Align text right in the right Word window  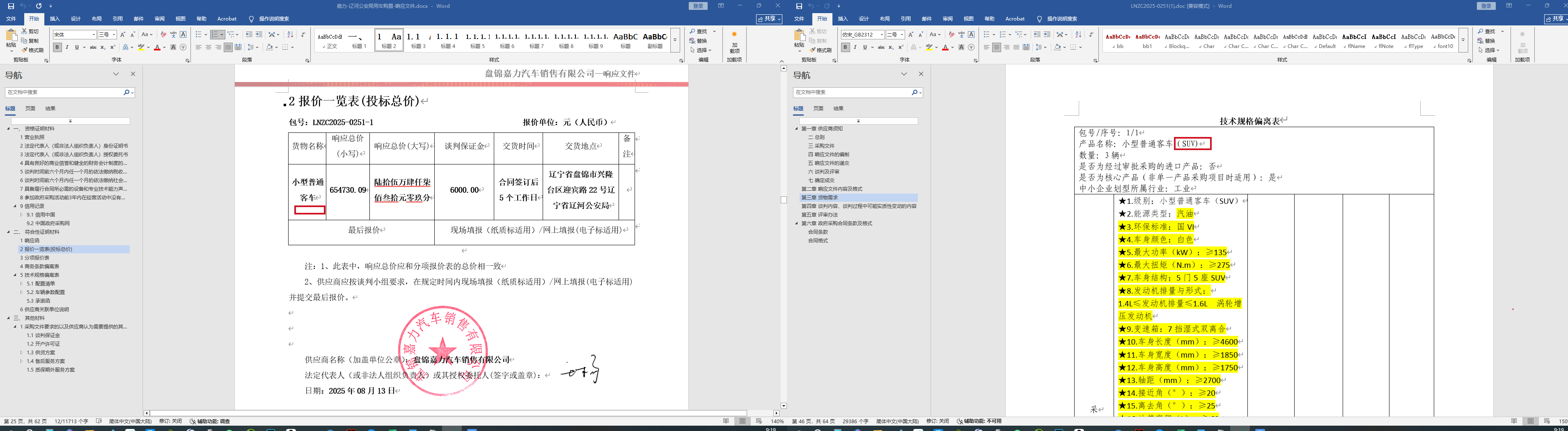1006,48
